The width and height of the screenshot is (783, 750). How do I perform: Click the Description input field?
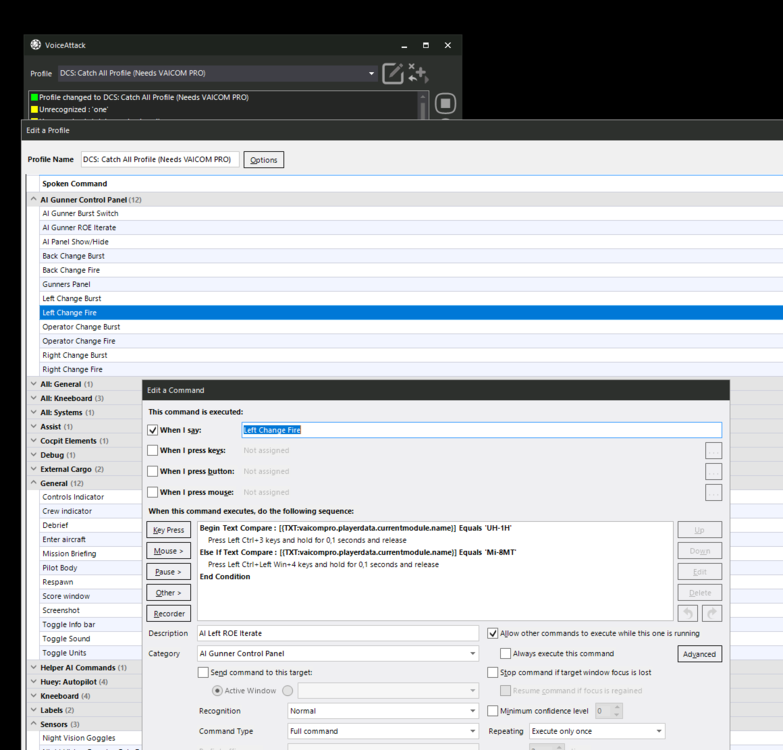tap(338, 633)
